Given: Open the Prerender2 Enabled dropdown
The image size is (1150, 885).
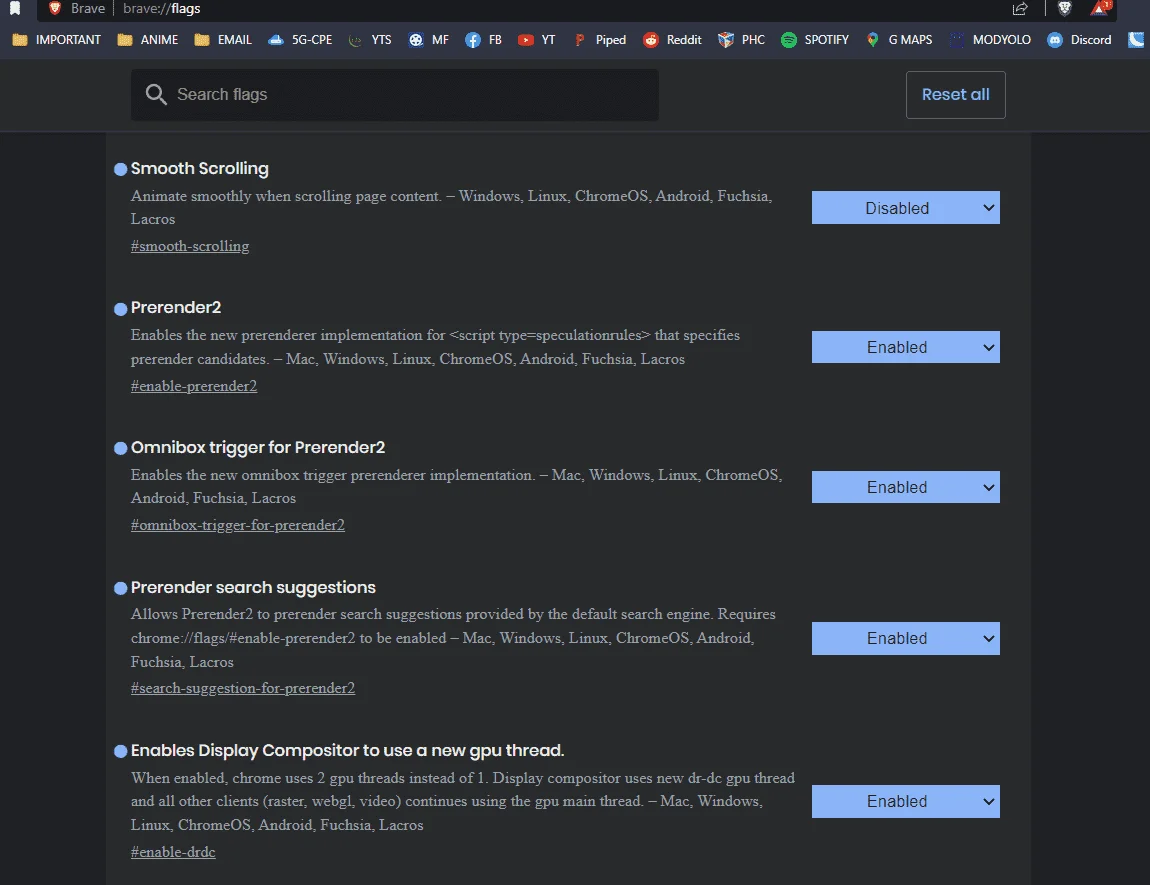Looking at the screenshot, I should [x=905, y=347].
